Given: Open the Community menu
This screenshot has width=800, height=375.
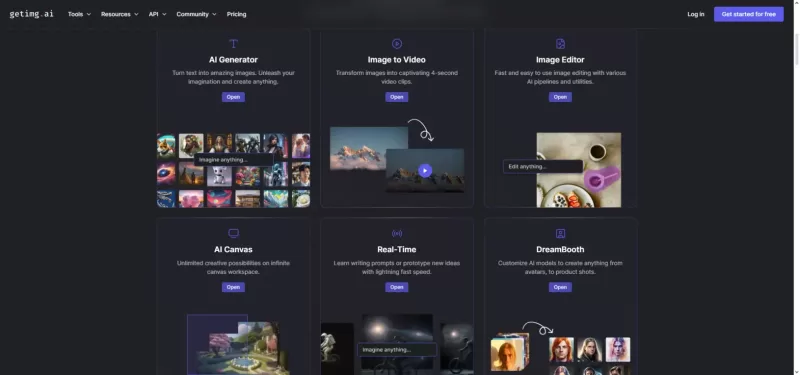Looking at the screenshot, I should click(x=196, y=14).
